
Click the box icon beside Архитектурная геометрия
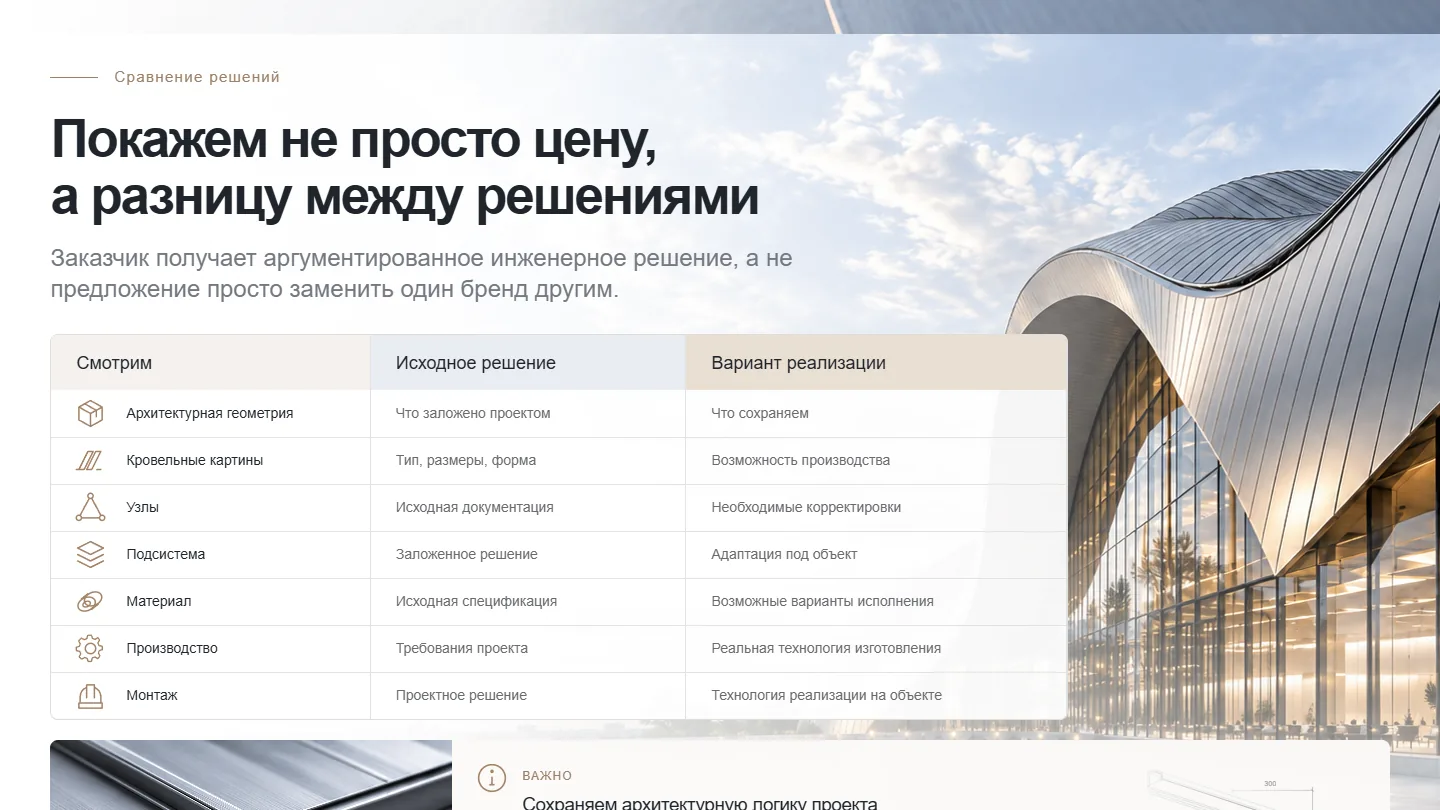point(90,413)
